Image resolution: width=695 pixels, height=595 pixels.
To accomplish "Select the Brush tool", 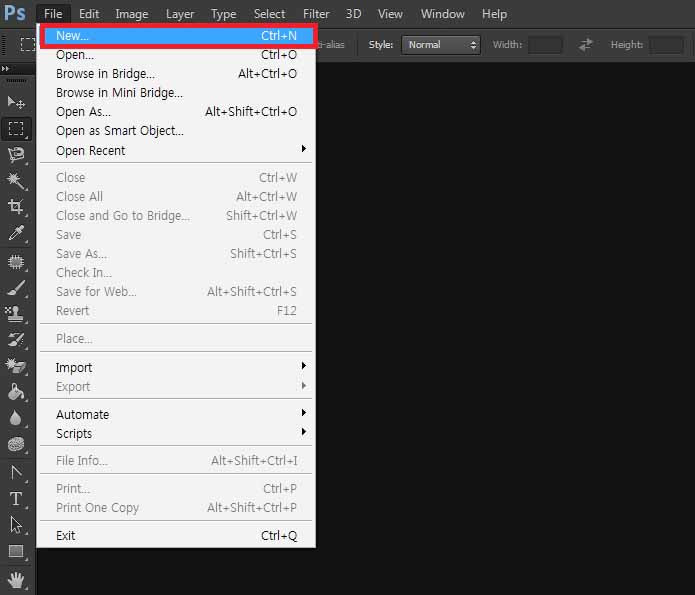I will coord(16,288).
